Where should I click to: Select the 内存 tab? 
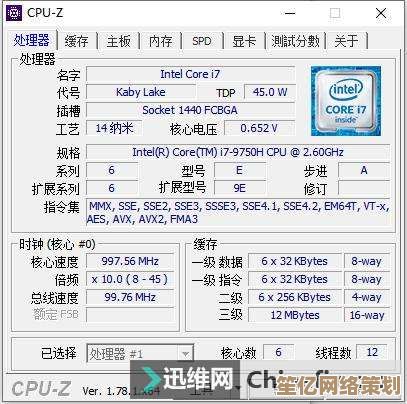(x=161, y=41)
